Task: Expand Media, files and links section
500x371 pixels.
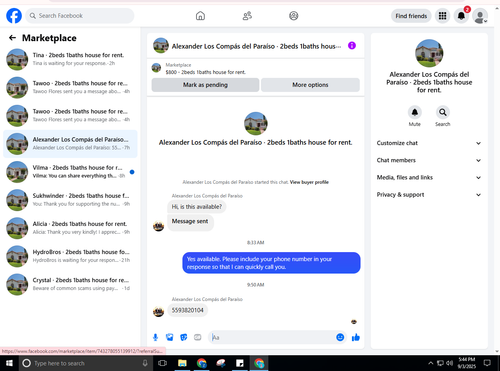Action: coord(429,177)
